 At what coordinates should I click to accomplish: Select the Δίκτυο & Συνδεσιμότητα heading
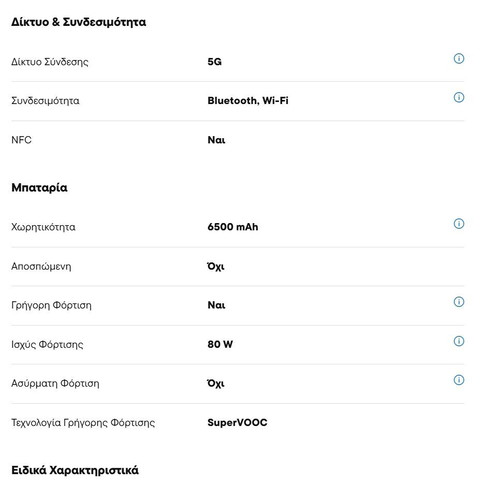point(79,22)
